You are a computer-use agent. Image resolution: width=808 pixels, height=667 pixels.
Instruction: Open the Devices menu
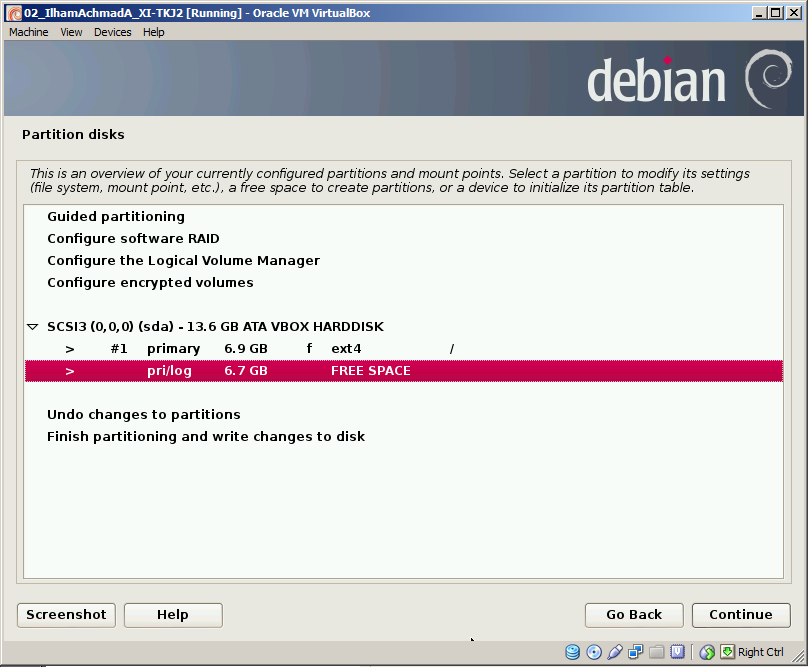112,31
